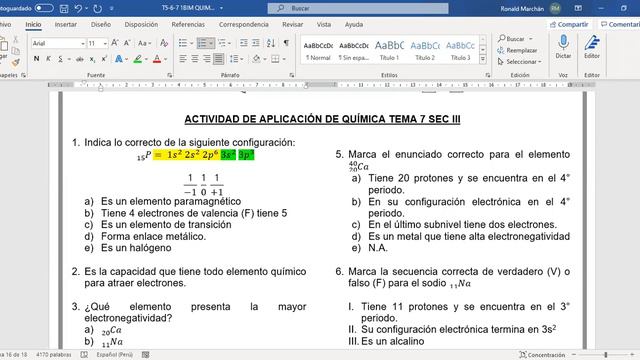Image resolution: width=640 pixels, height=360 pixels.
Task: Open the Inicio ribbon tab
Action: 33,24
